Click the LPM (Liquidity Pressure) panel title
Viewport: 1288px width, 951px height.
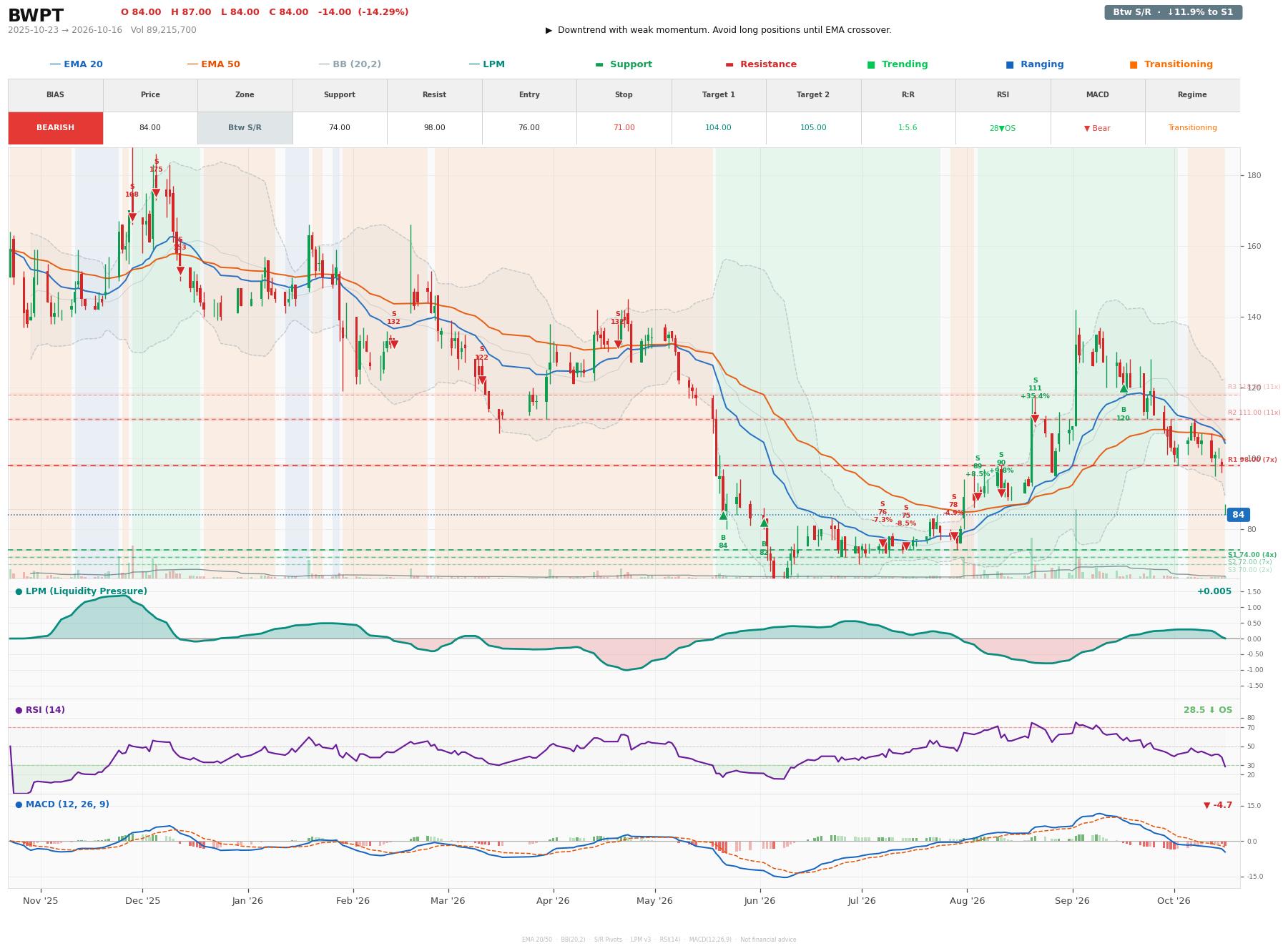(x=81, y=591)
